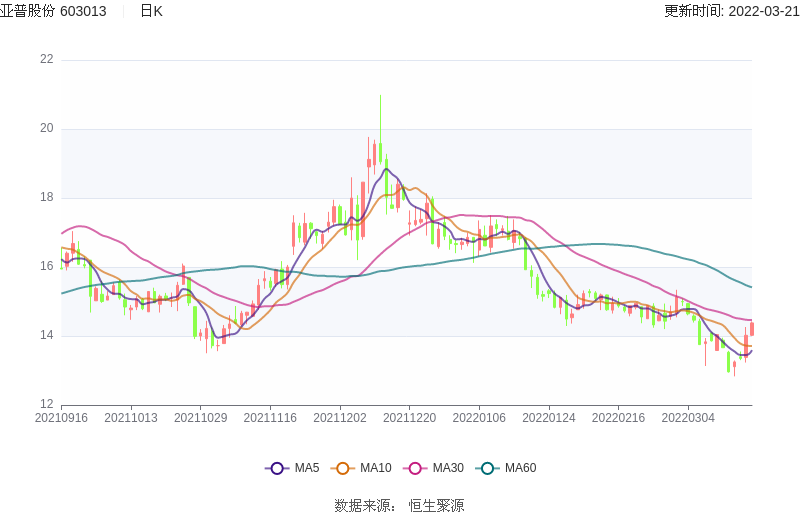Click the orange MA10 legend marker

pos(343,468)
